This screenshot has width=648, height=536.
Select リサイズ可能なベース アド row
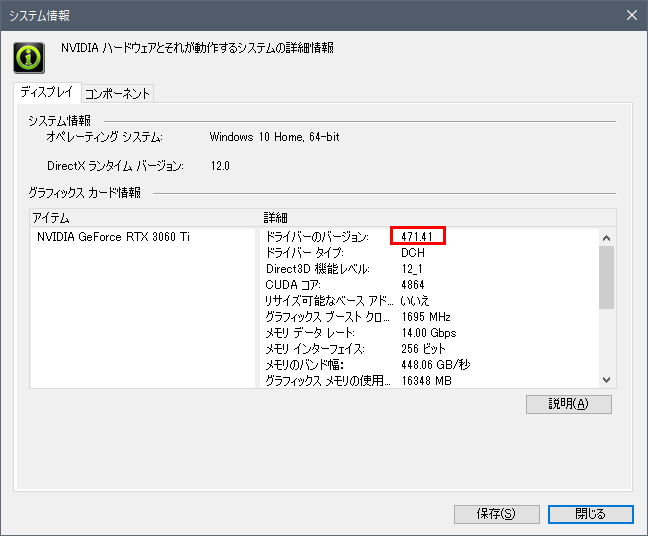click(430, 300)
